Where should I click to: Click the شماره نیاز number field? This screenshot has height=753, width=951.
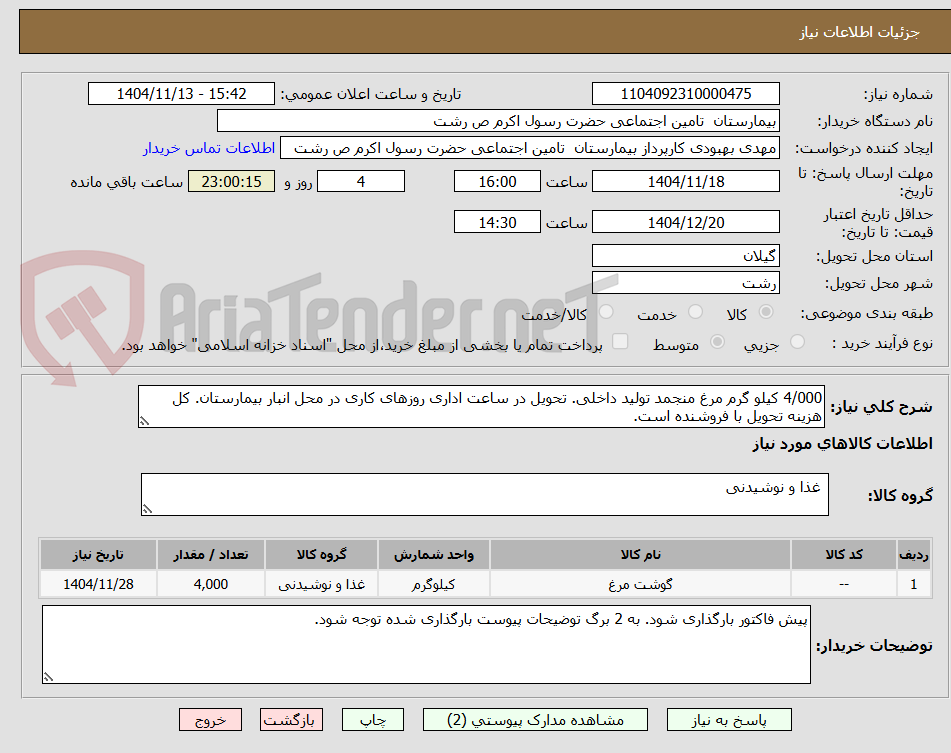coord(685,94)
